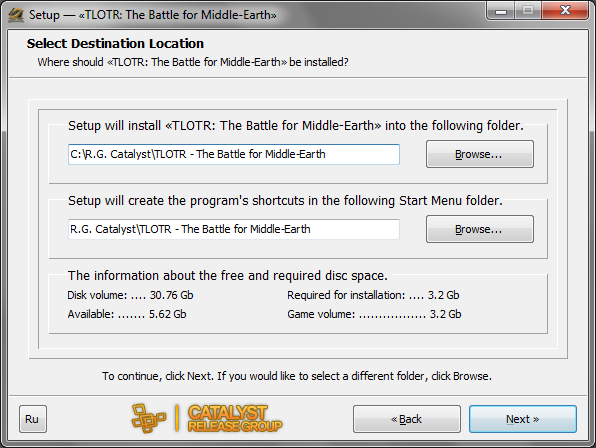Click the Catalyst Release Group wordmark
Viewport: 596px width, 448px height.
point(235,418)
